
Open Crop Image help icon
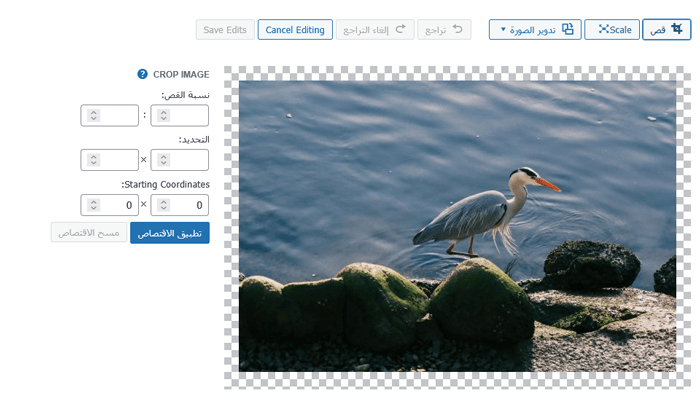(x=143, y=74)
